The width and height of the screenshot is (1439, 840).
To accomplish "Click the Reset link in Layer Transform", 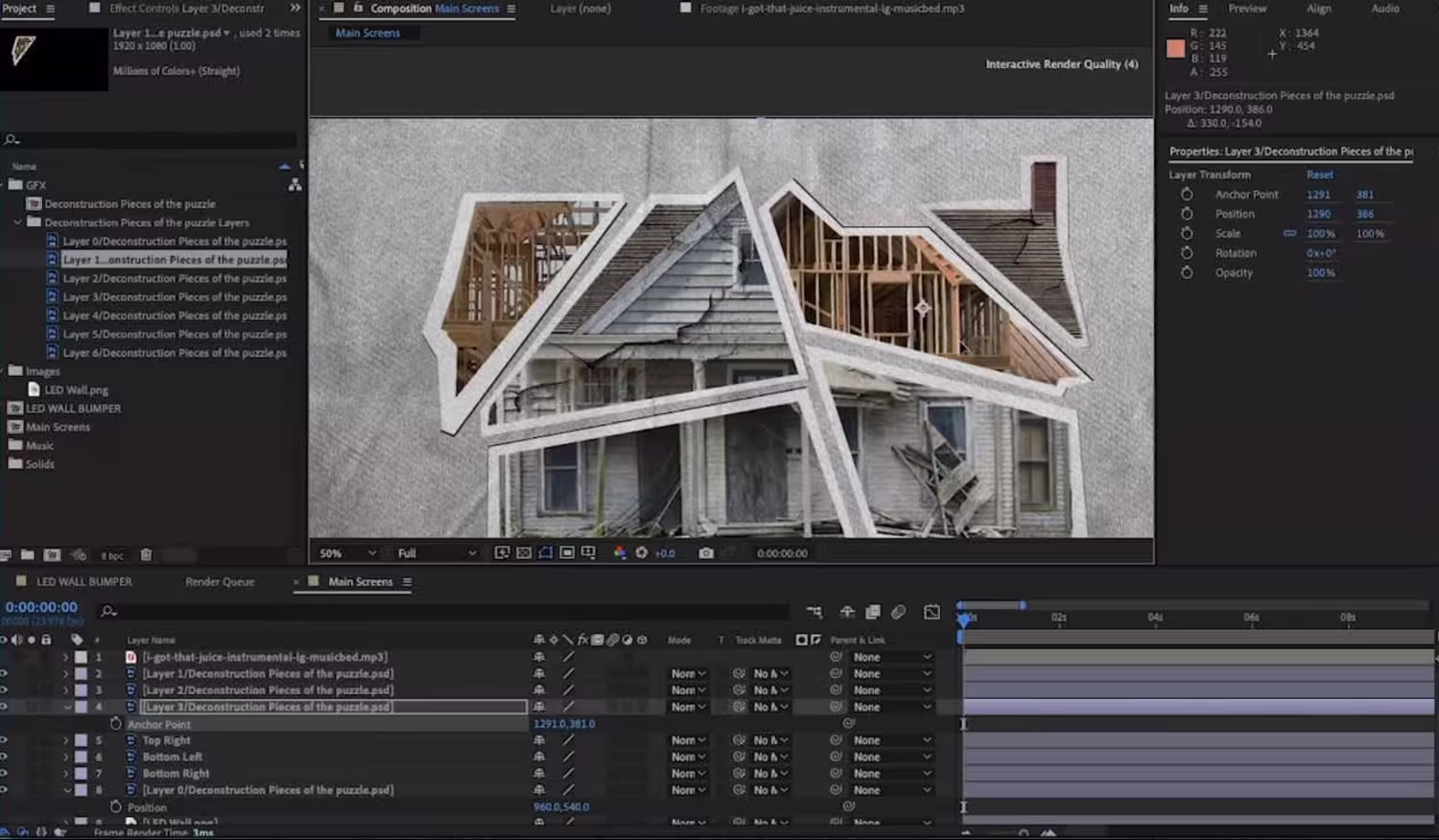I will pos(1319,175).
